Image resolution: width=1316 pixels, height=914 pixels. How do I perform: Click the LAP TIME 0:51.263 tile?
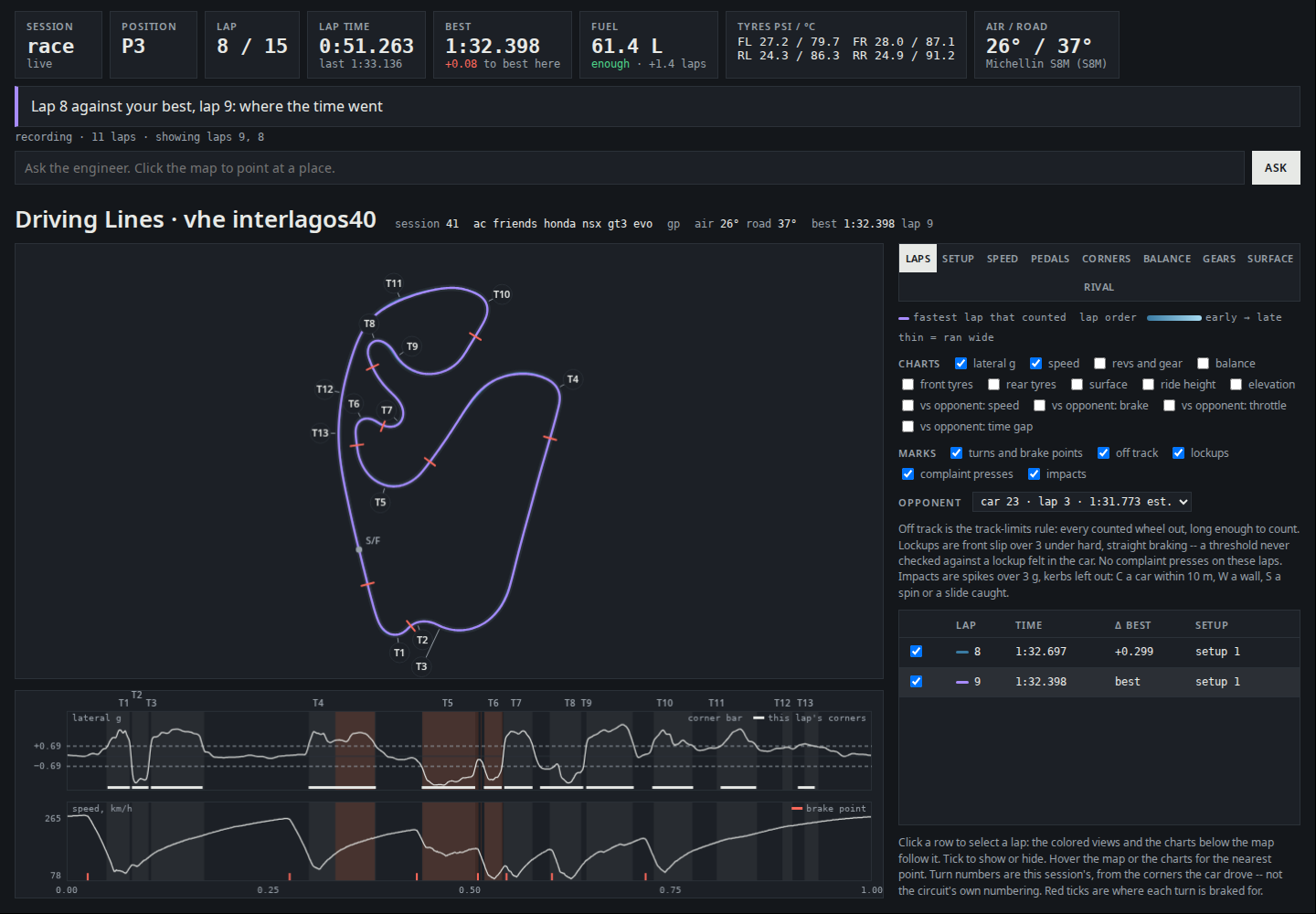point(366,45)
